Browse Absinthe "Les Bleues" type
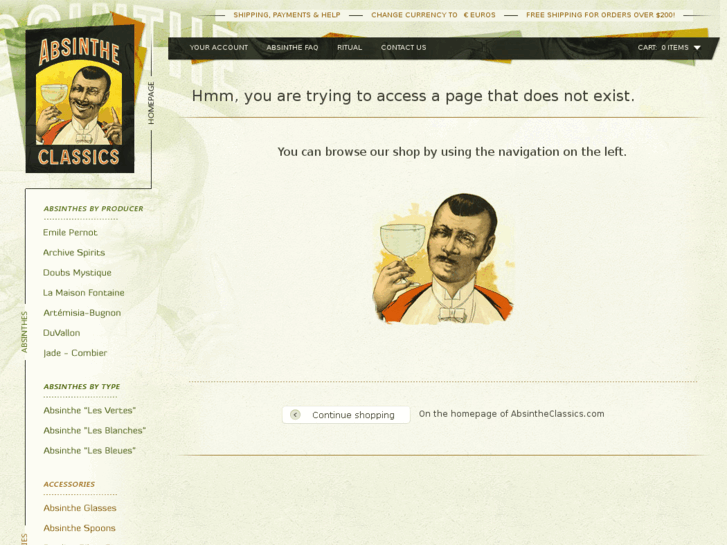Image resolution: width=727 pixels, height=545 pixels. [89, 450]
